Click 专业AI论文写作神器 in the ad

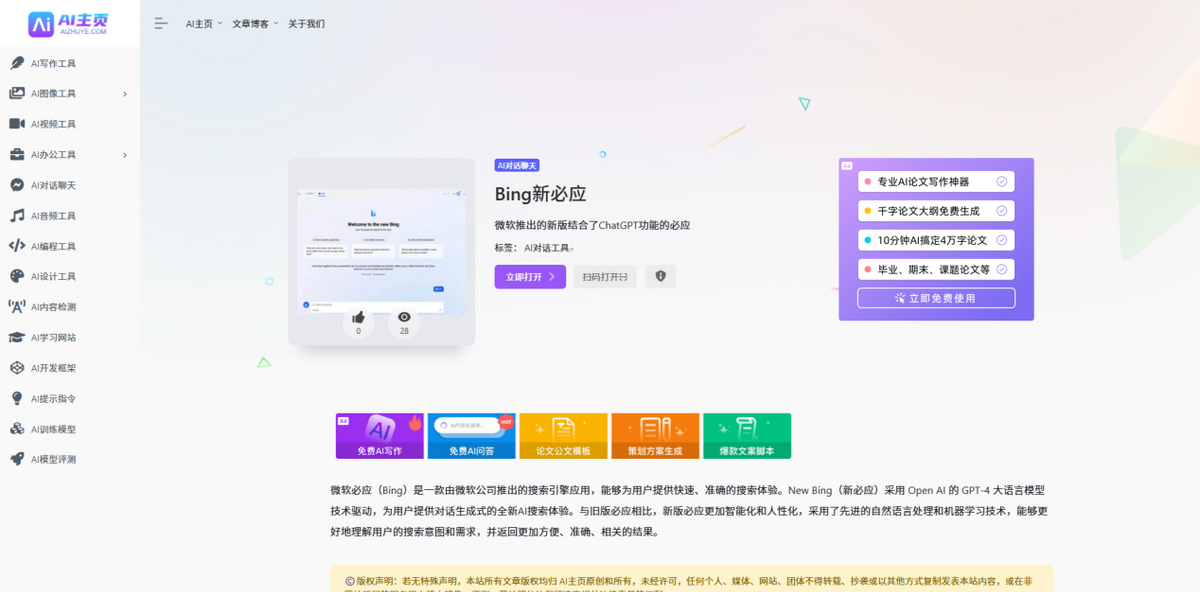click(x=936, y=182)
